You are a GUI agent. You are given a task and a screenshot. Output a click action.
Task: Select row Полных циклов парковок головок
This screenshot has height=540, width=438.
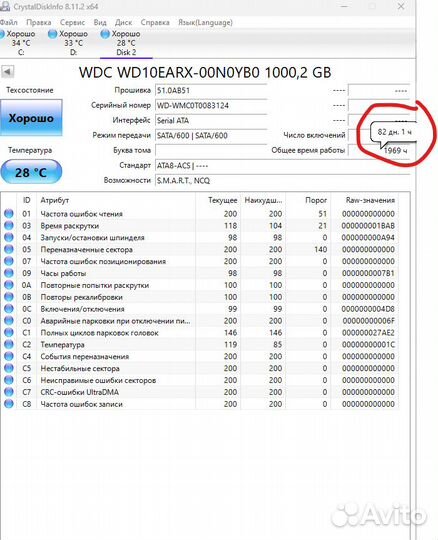coord(200,333)
